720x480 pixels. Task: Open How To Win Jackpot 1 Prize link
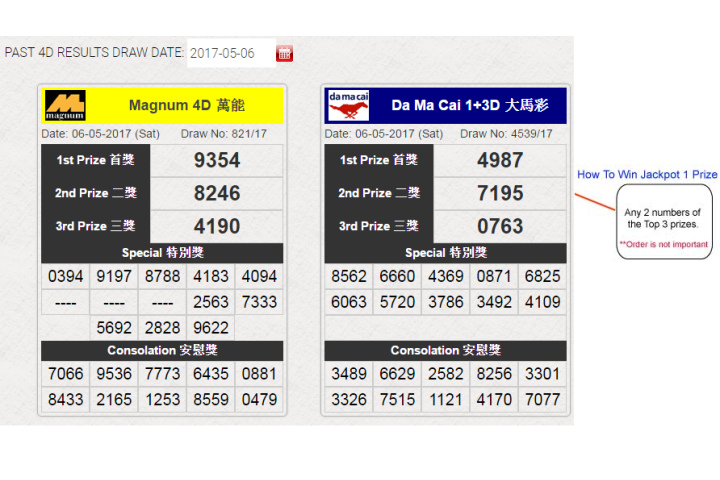(x=647, y=175)
